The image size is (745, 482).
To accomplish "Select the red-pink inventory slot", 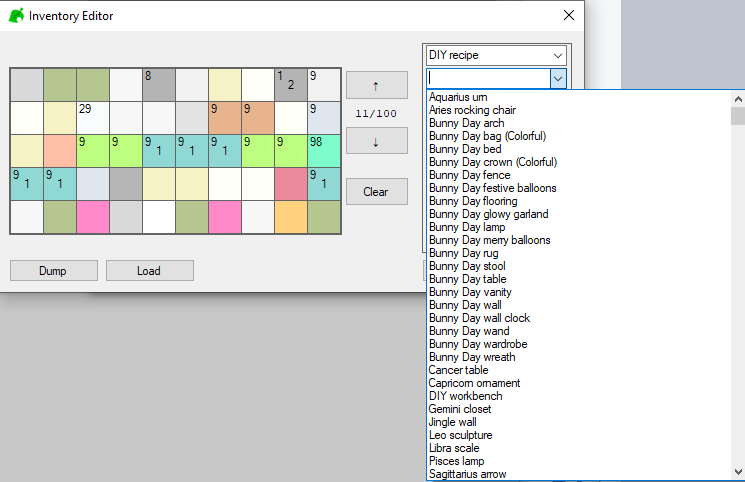I will pyautogui.click(x=291, y=184).
